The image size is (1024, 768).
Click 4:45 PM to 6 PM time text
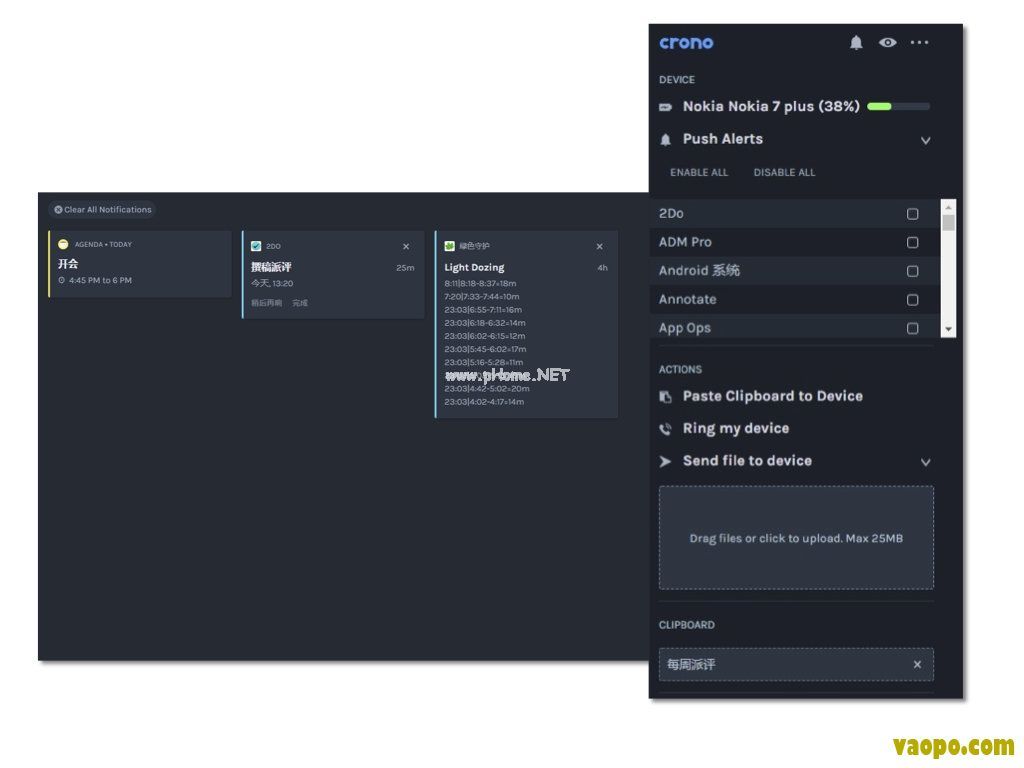coord(101,281)
